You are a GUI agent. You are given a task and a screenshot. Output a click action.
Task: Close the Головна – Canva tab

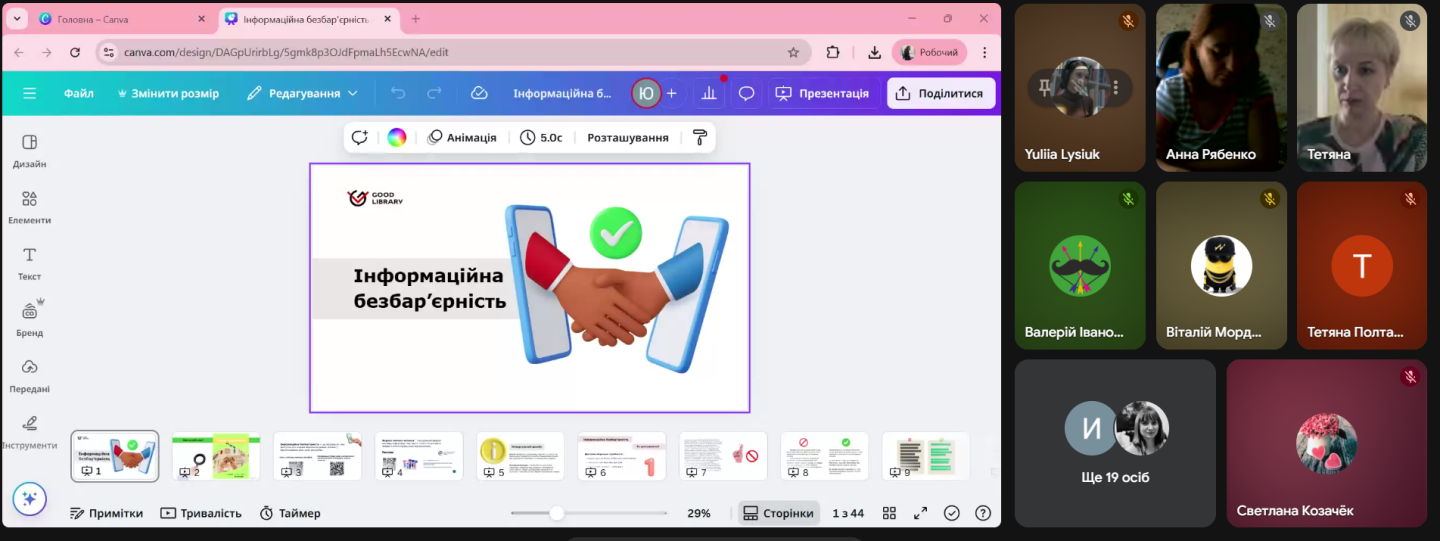pos(201,19)
